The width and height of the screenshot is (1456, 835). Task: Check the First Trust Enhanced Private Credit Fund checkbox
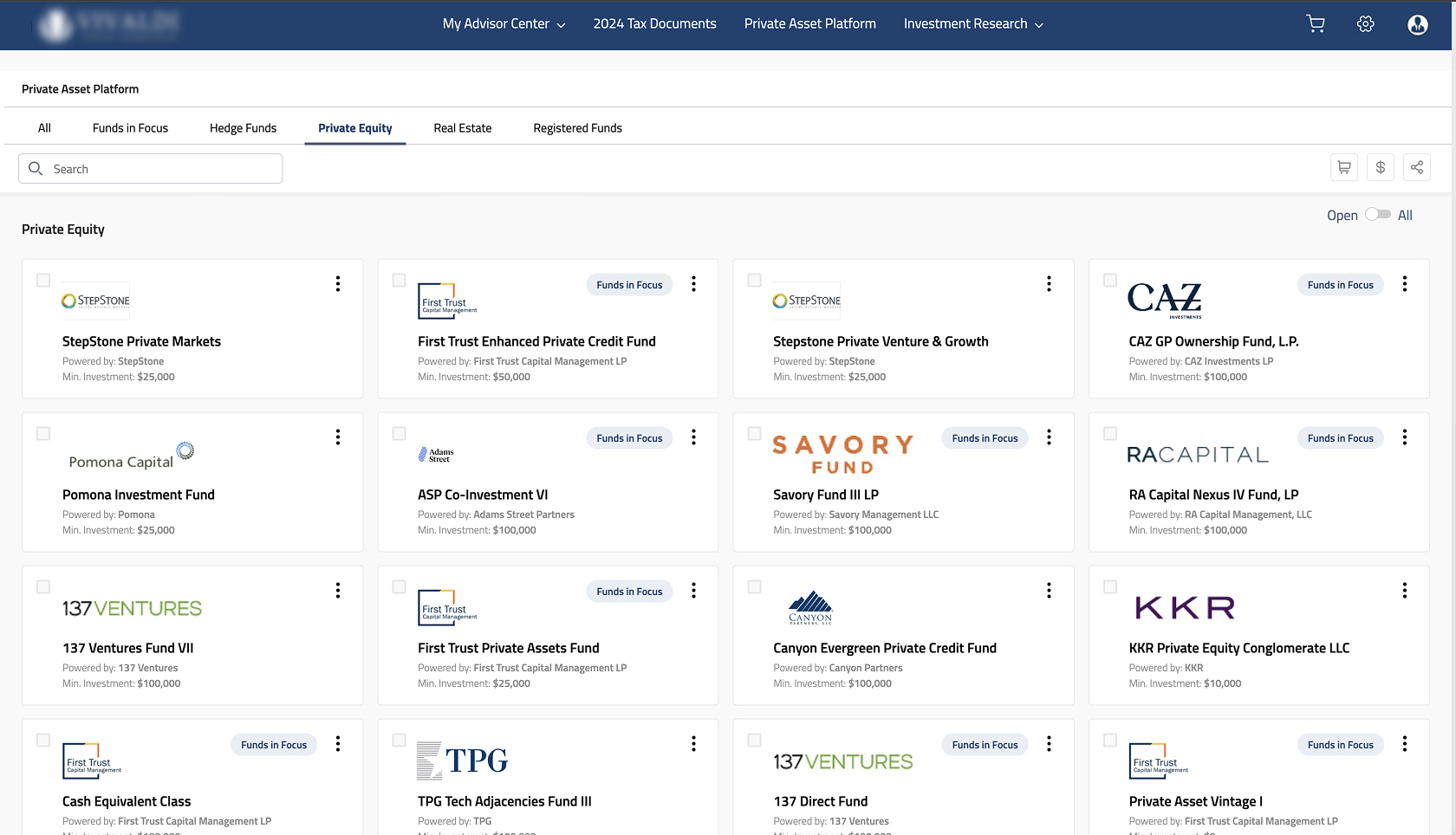399,280
